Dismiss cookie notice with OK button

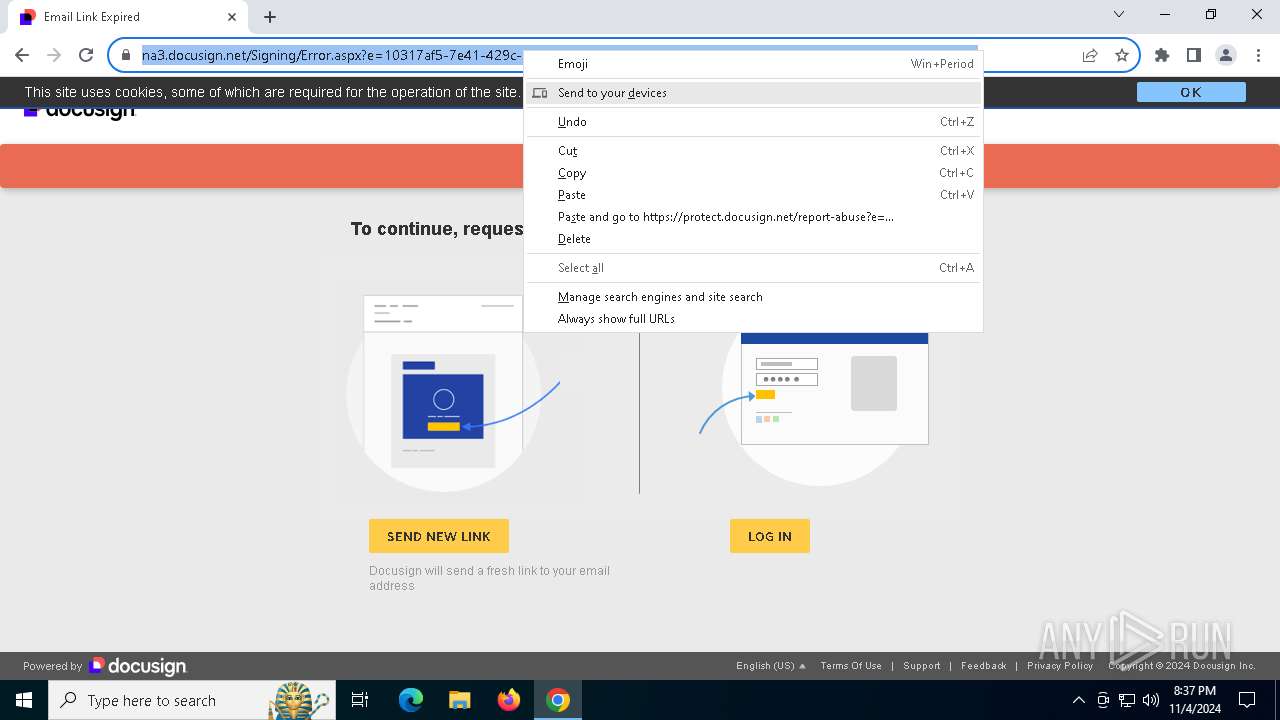click(1191, 92)
